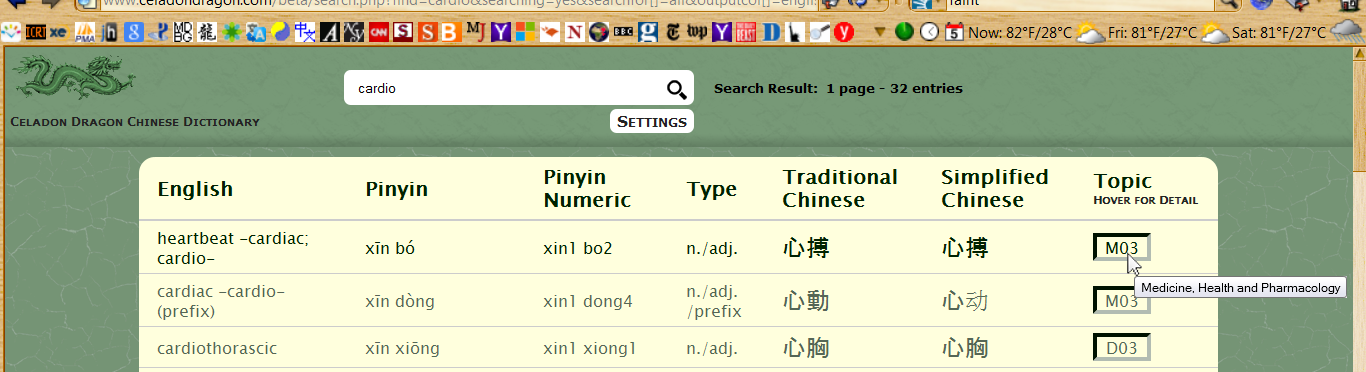
Task: Click the MDBG dictionary bookmark
Action: point(183,32)
